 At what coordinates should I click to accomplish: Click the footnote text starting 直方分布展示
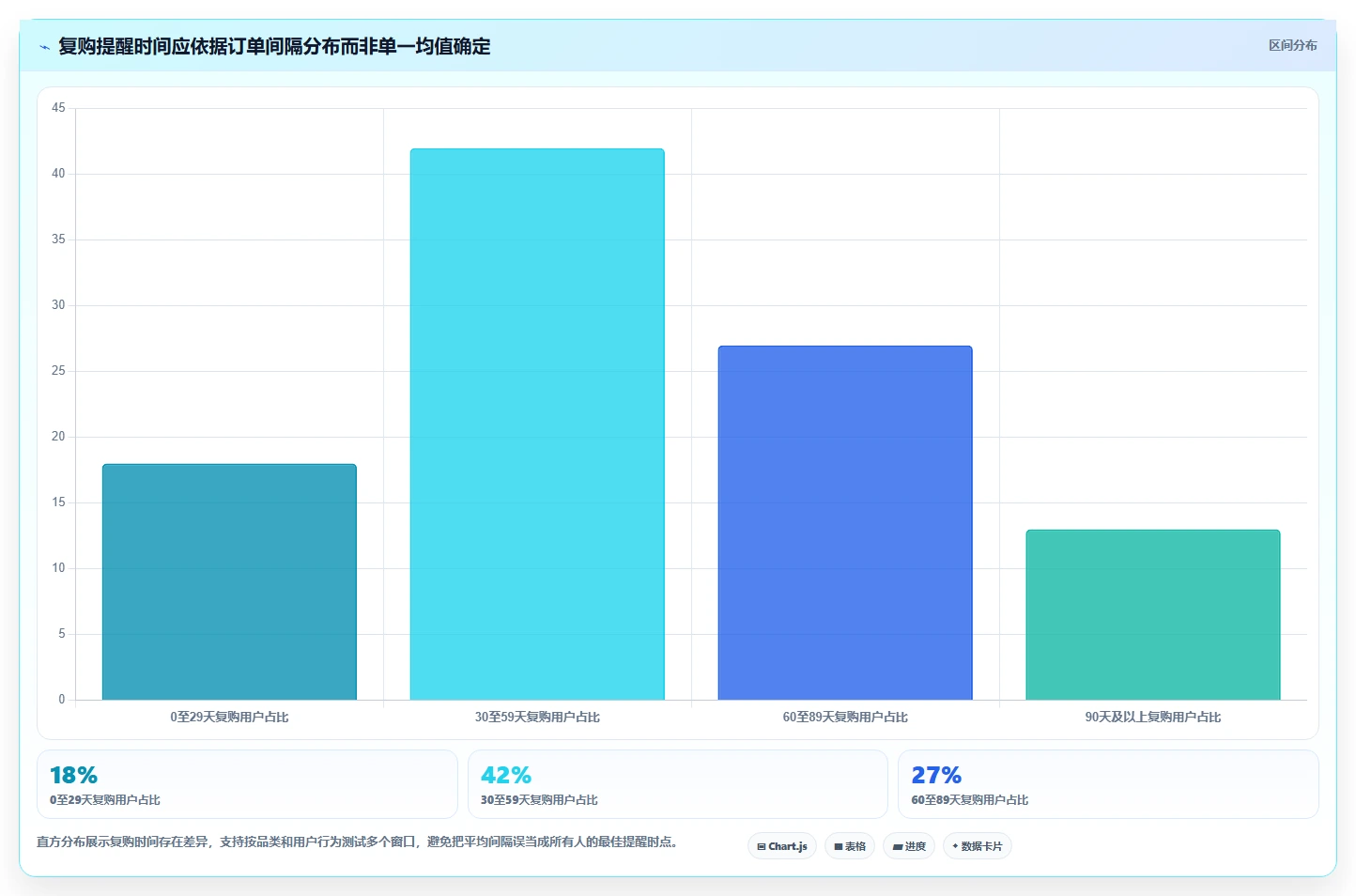(357, 842)
